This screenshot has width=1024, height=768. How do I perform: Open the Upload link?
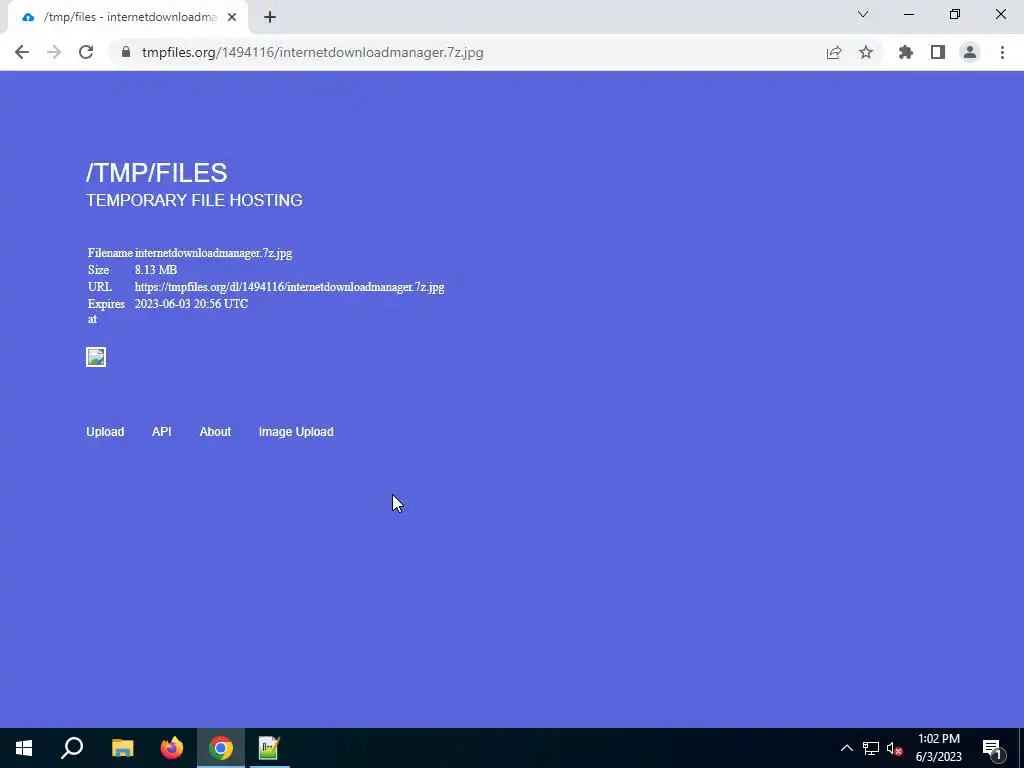click(105, 432)
